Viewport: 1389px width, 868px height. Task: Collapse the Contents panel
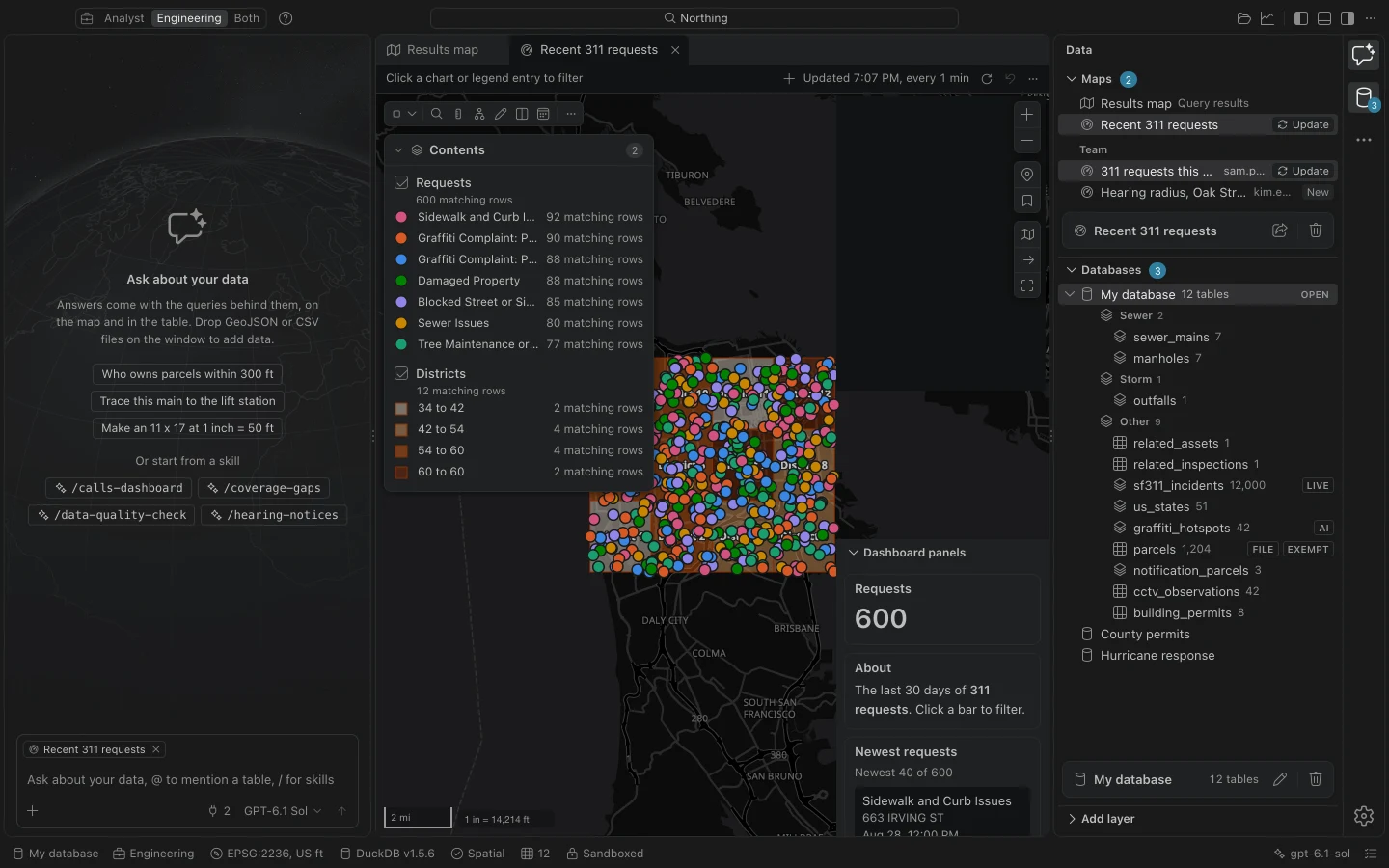[398, 150]
